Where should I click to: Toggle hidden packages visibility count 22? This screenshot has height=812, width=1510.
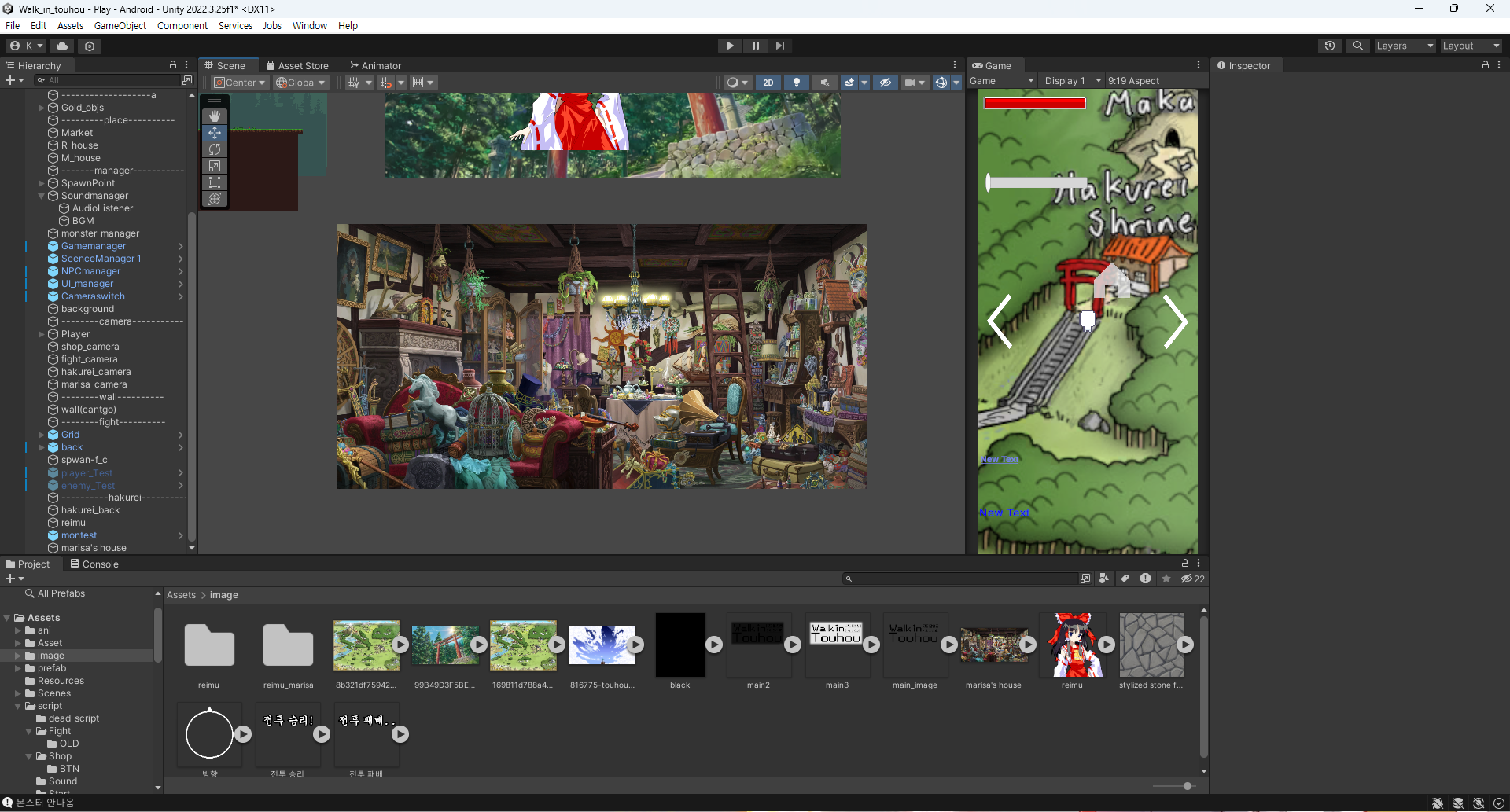(1192, 579)
